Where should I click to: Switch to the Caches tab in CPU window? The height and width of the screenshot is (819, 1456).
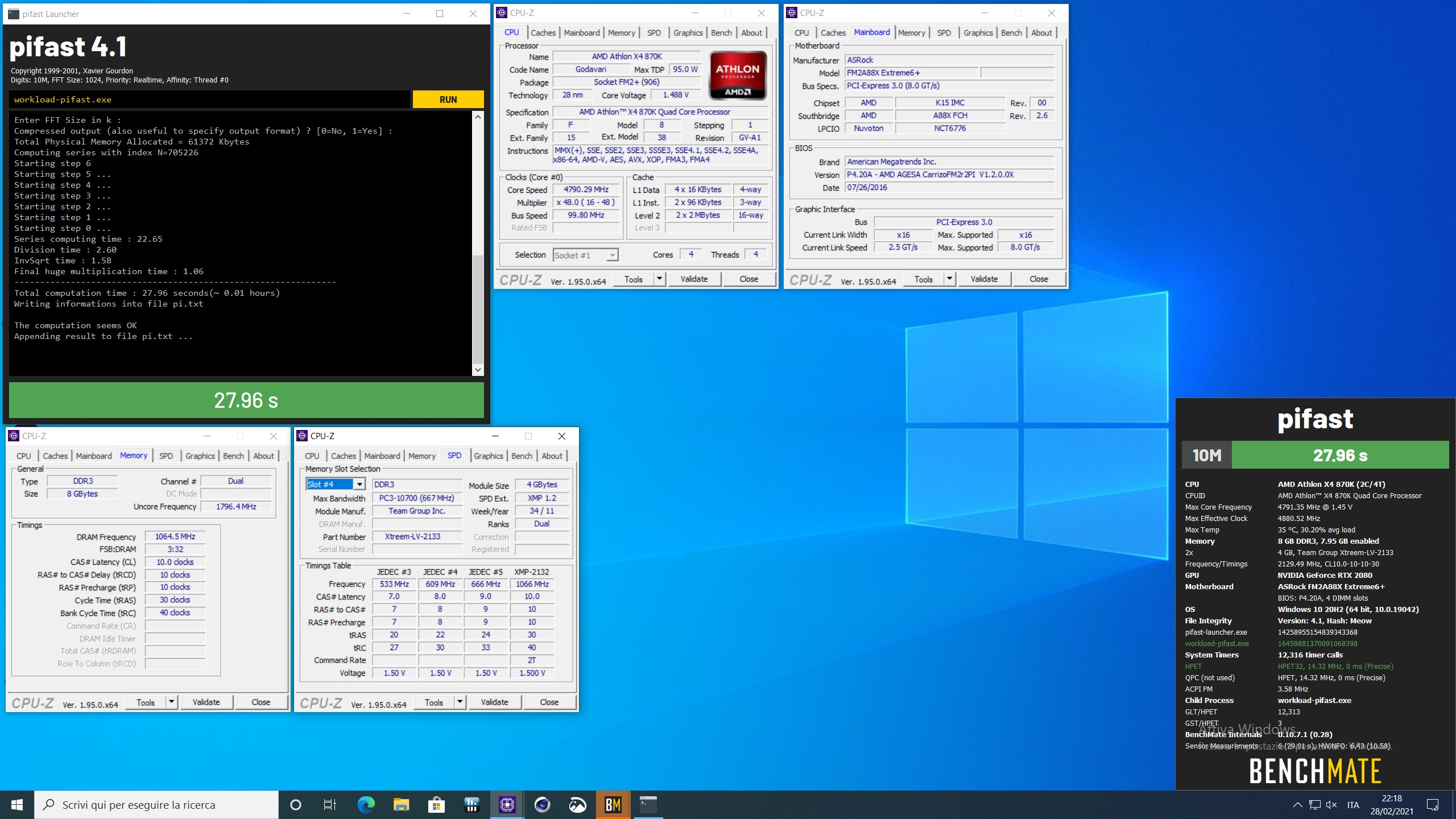(543, 32)
